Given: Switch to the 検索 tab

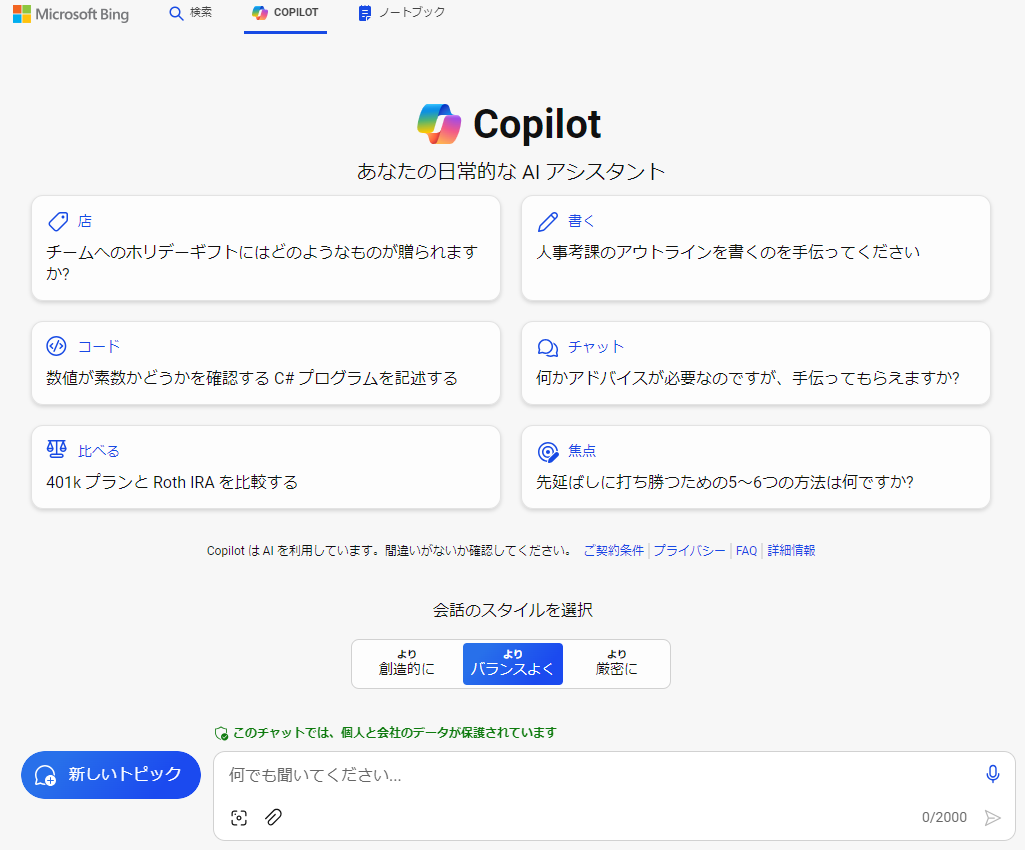Looking at the screenshot, I should [x=190, y=13].
